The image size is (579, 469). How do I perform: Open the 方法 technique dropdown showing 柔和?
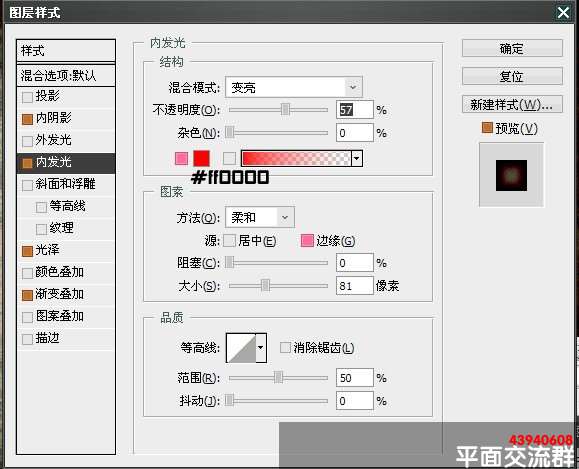pyautogui.click(x=260, y=217)
